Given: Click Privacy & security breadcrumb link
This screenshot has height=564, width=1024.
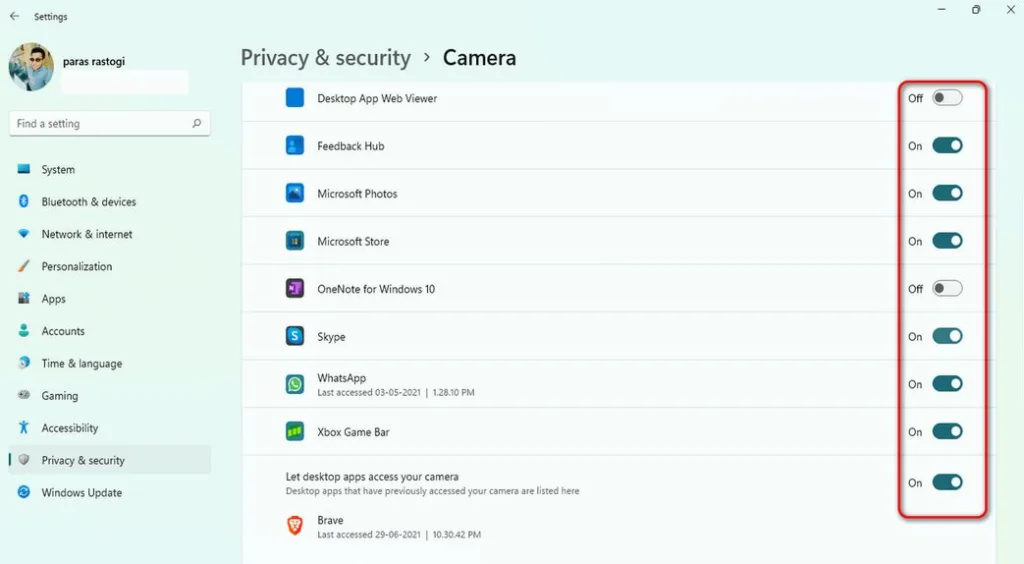Looking at the screenshot, I should coord(326,58).
